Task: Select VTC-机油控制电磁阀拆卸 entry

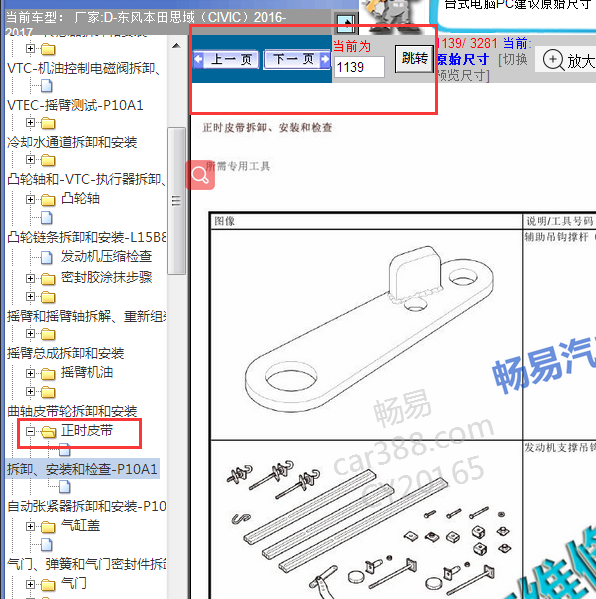Action: click(x=84, y=68)
